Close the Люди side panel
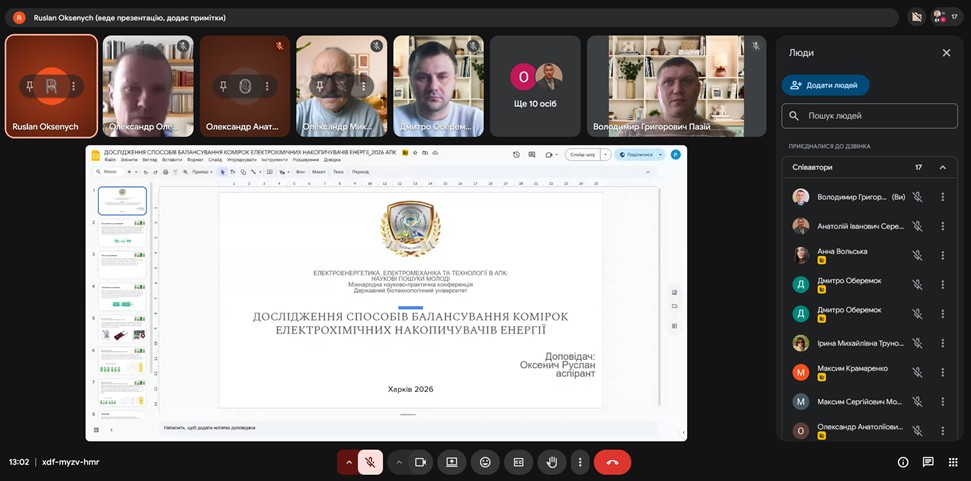 tap(946, 52)
